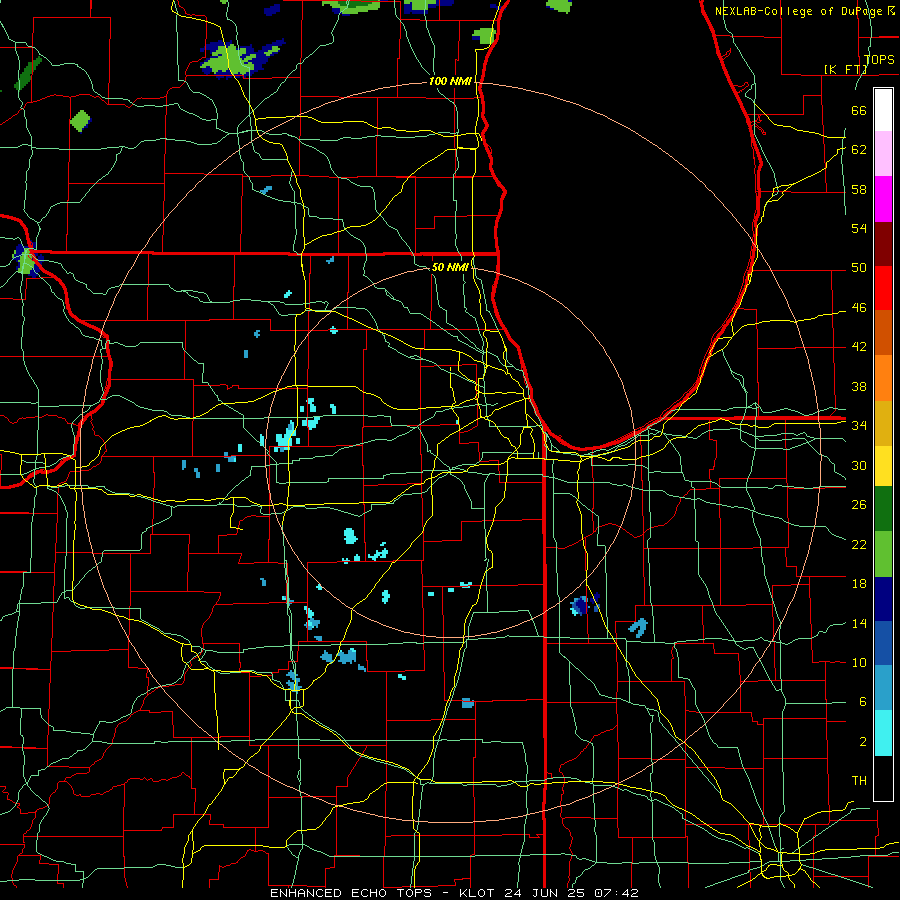
Task: Click the '62' legend value
Action: [859, 150]
